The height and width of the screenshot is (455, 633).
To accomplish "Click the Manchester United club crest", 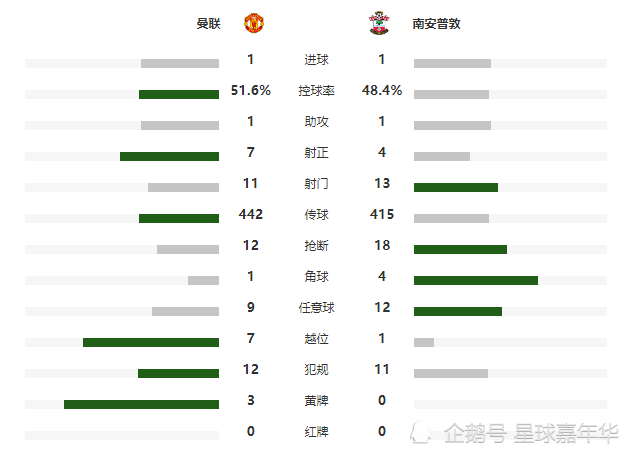I will (254, 23).
